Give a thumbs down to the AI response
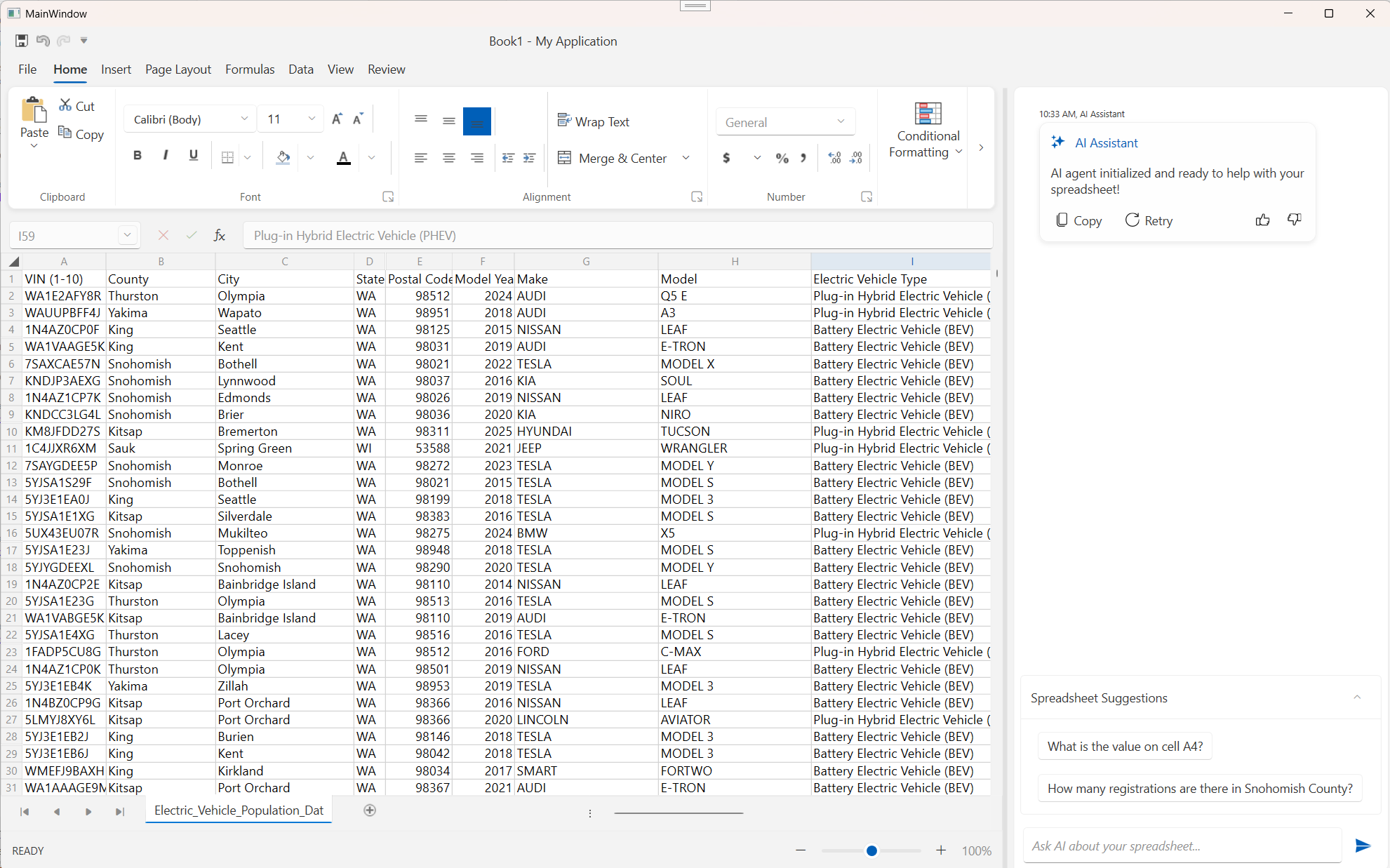Image resolution: width=1390 pixels, height=868 pixels. [1294, 220]
